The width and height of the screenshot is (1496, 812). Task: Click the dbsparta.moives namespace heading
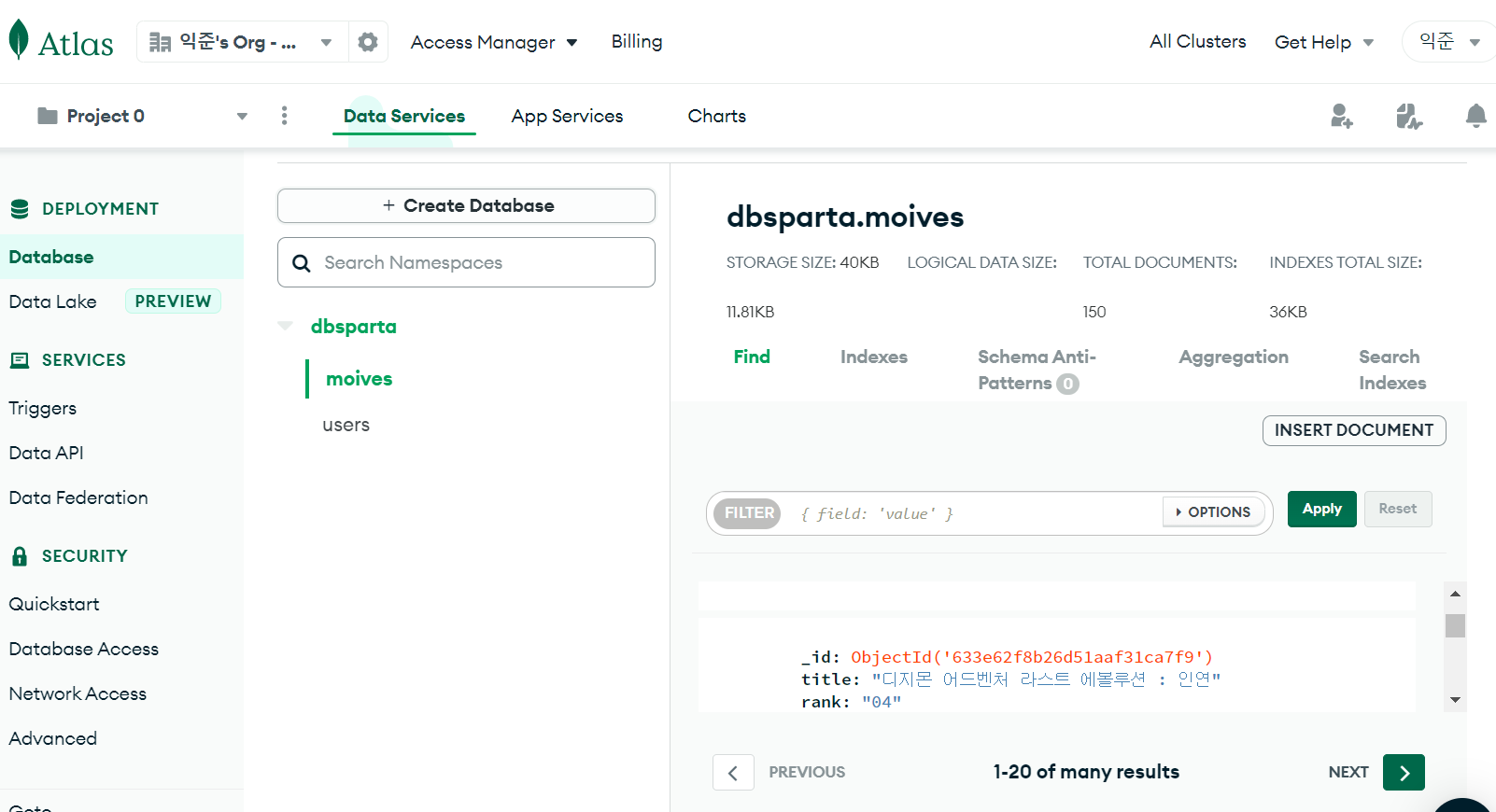(845, 217)
